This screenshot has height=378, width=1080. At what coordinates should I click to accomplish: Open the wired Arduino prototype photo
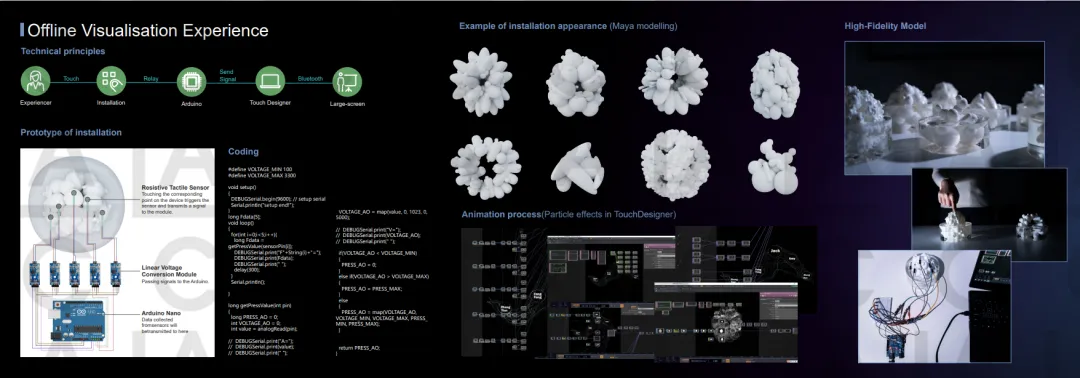(x=934, y=306)
